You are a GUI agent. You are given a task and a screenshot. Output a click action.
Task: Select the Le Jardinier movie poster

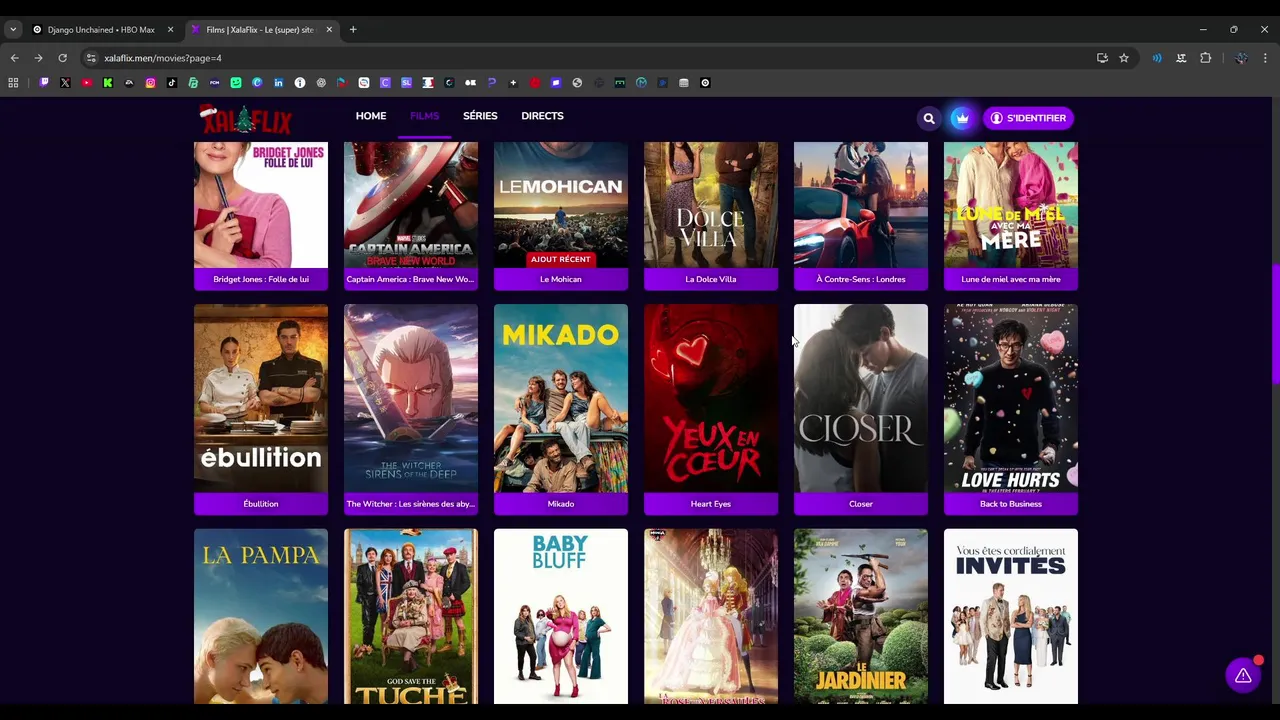(861, 616)
